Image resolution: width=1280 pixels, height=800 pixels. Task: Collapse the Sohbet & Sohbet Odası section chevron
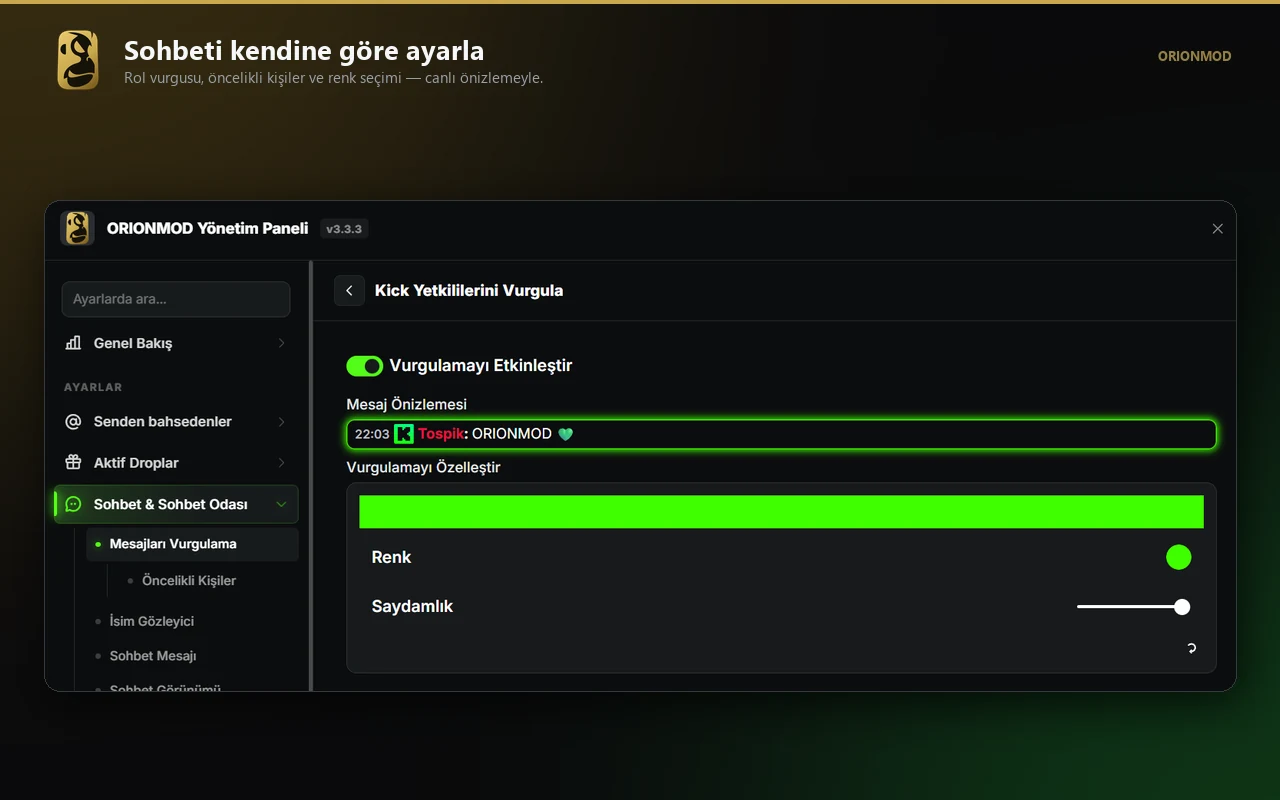pyautogui.click(x=281, y=505)
